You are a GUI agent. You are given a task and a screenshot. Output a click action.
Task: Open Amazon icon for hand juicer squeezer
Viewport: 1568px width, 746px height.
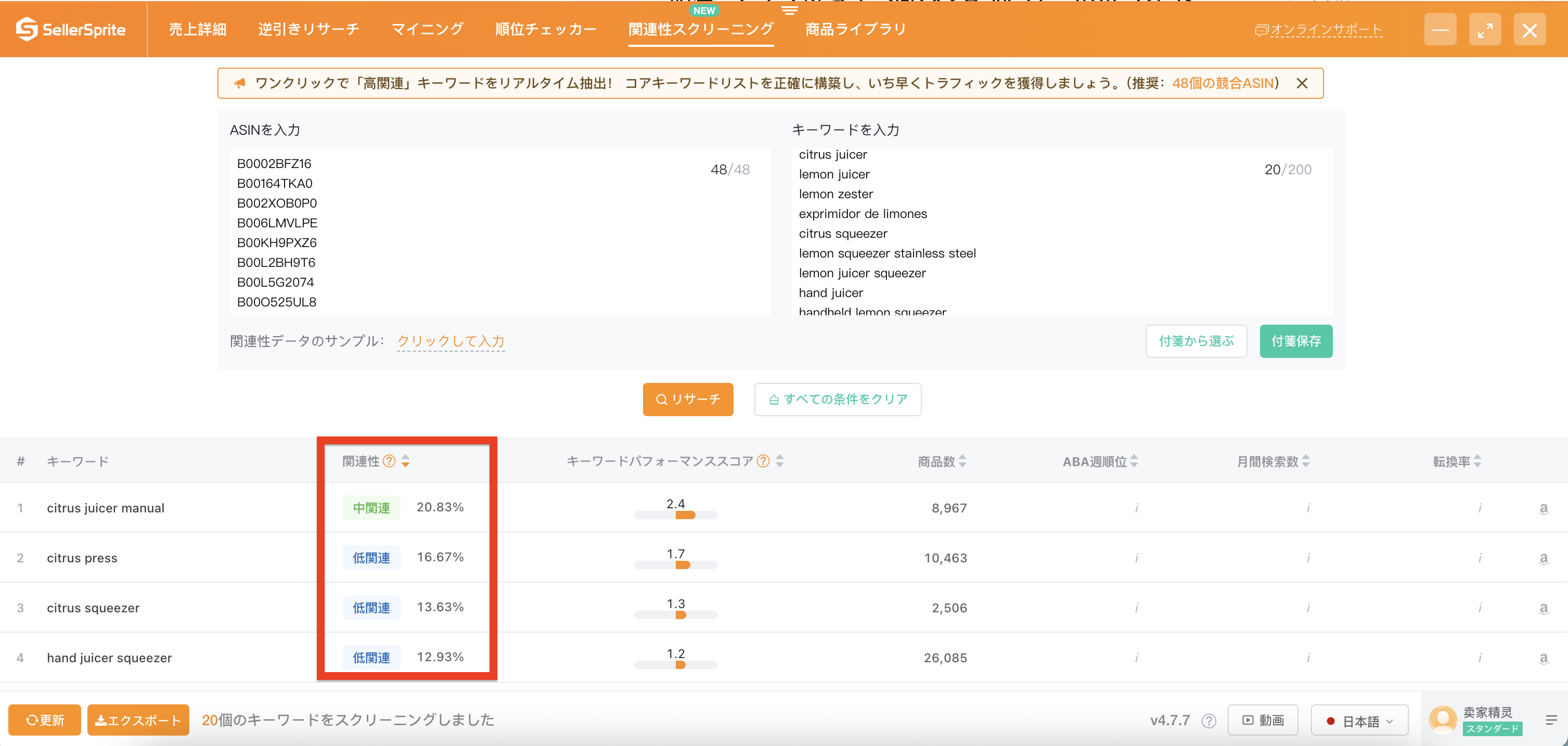1544,658
